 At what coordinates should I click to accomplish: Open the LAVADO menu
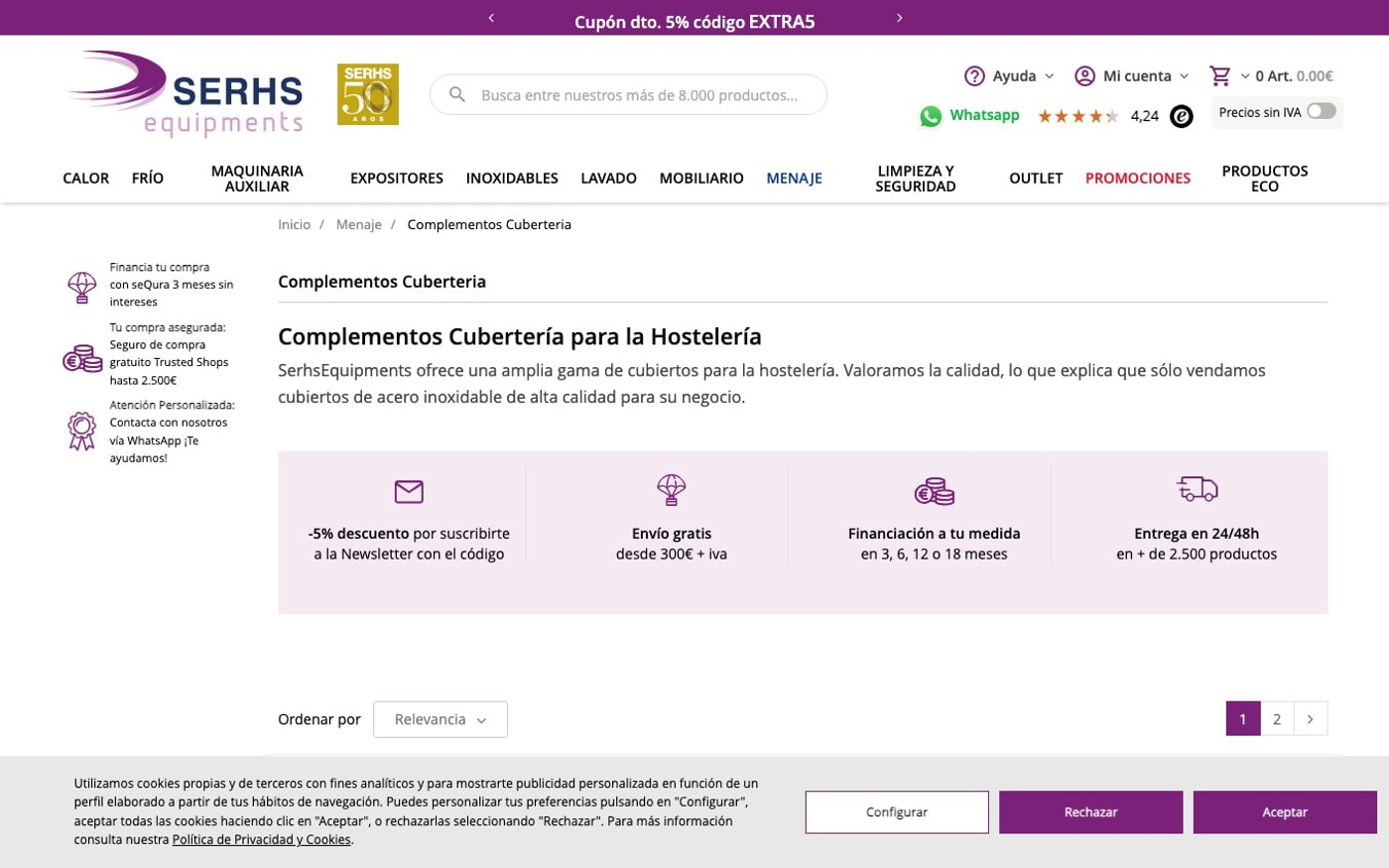click(608, 179)
